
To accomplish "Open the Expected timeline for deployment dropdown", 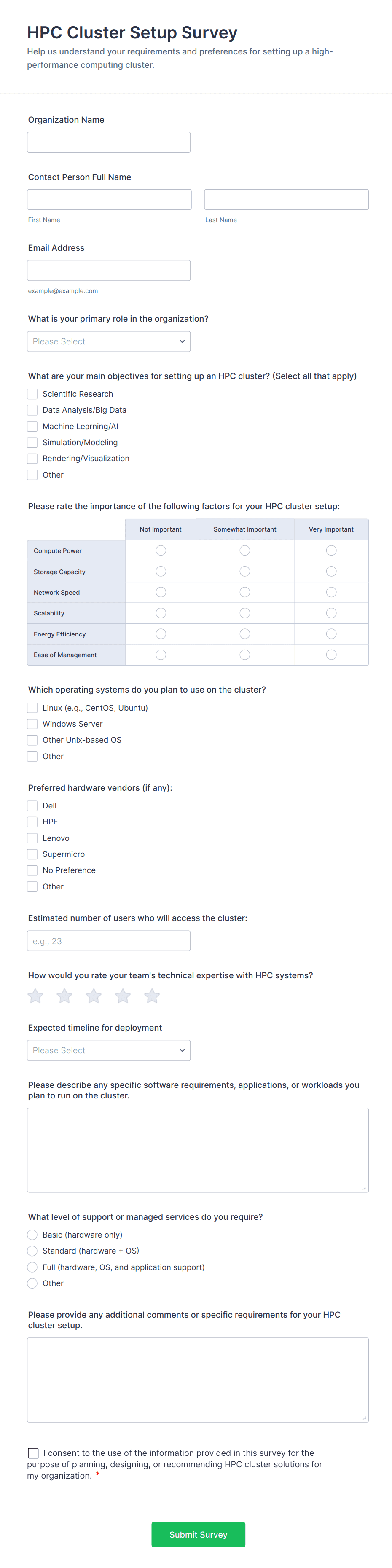I will [108, 1050].
